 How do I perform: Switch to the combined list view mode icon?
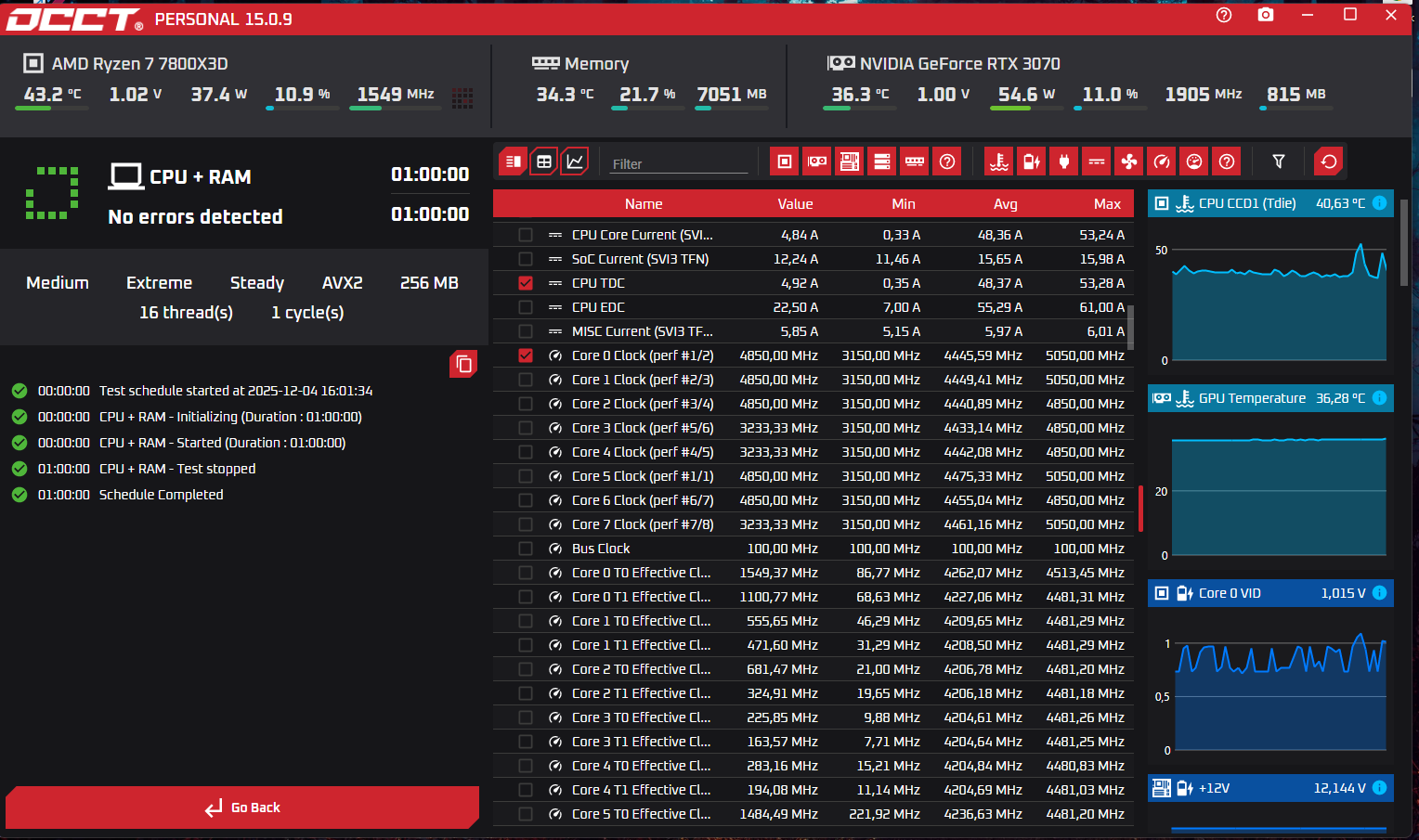(x=513, y=162)
